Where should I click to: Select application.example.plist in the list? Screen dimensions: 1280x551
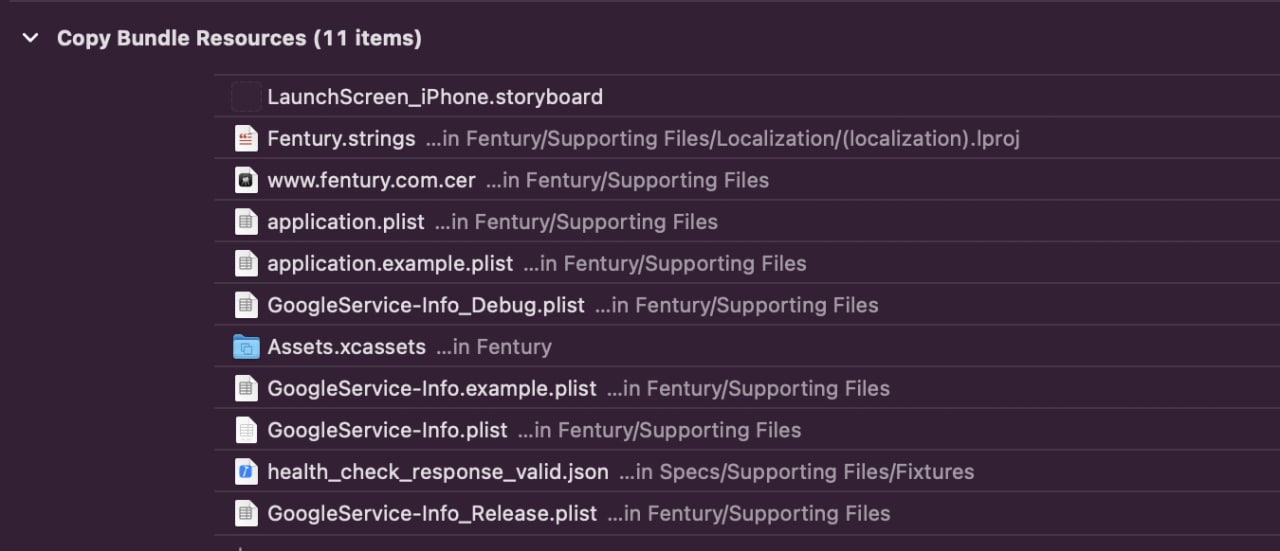(x=747, y=264)
